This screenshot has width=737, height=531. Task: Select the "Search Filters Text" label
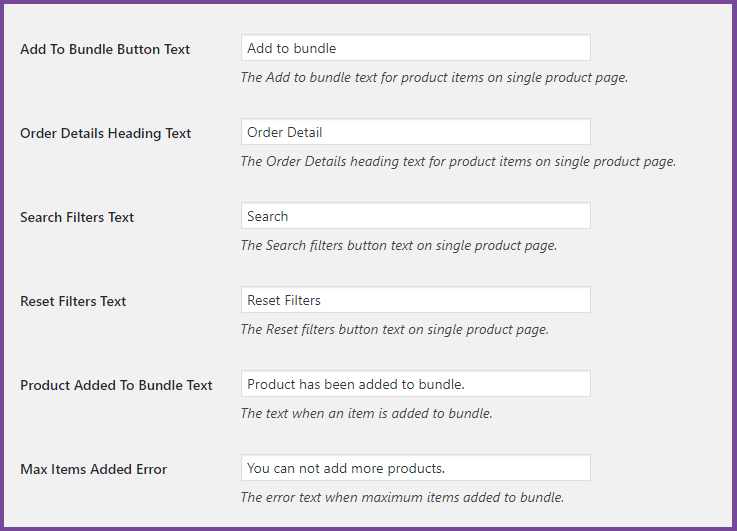coord(77,217)
